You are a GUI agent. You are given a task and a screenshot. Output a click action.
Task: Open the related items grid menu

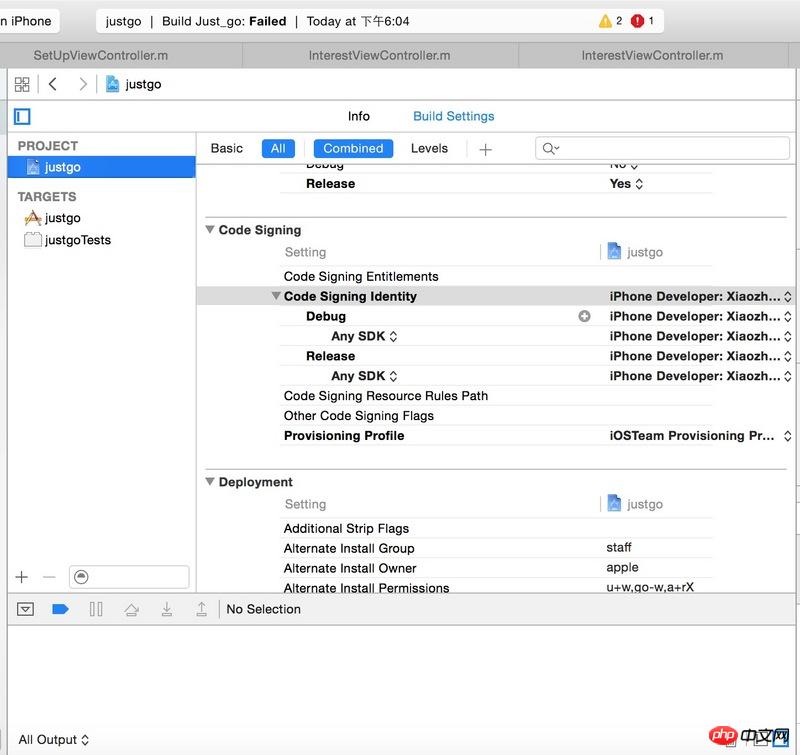pyautogui.click(x=22, y=84)
